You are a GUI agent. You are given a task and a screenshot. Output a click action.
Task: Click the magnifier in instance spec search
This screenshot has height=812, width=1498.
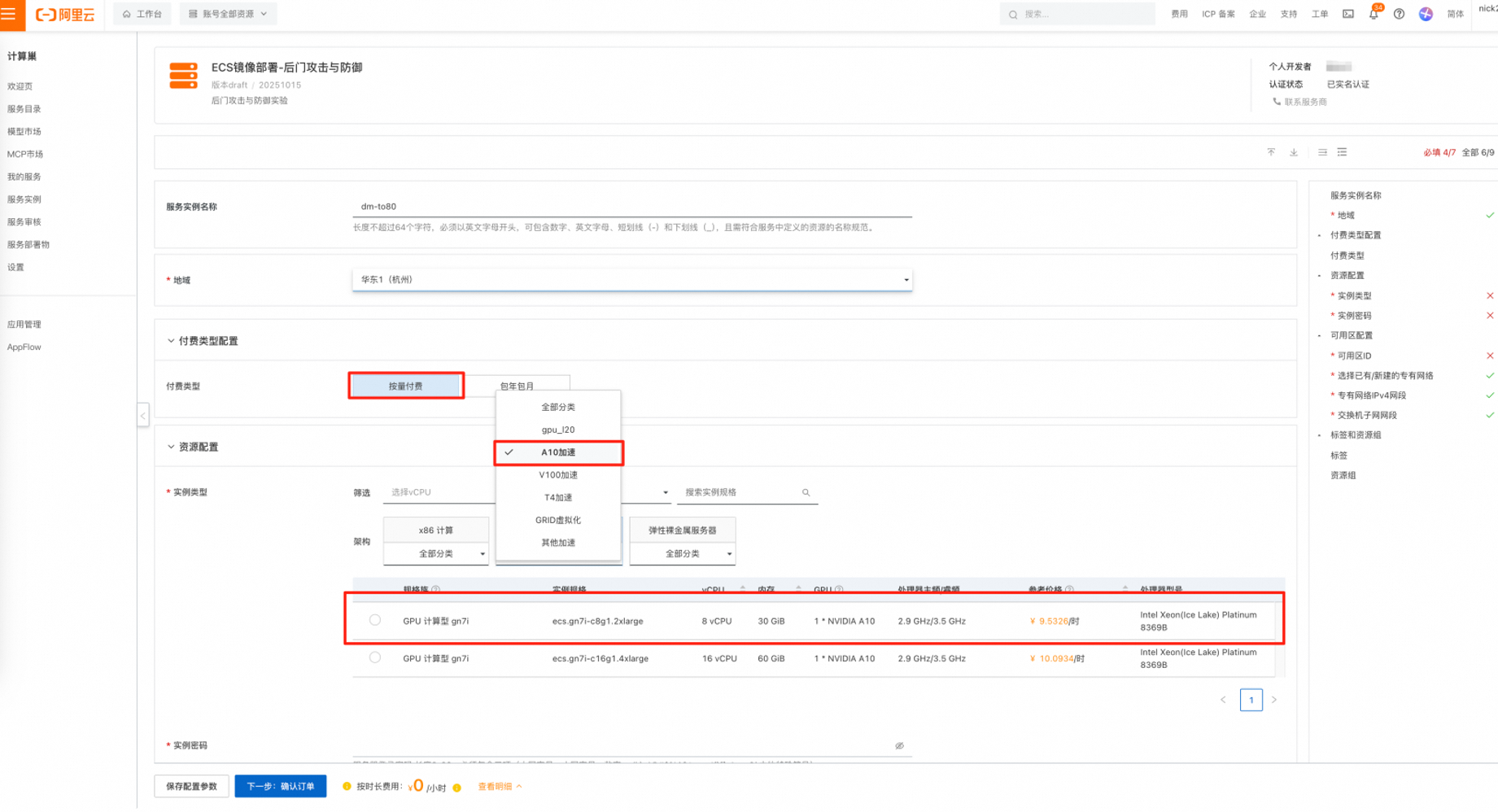806,492
